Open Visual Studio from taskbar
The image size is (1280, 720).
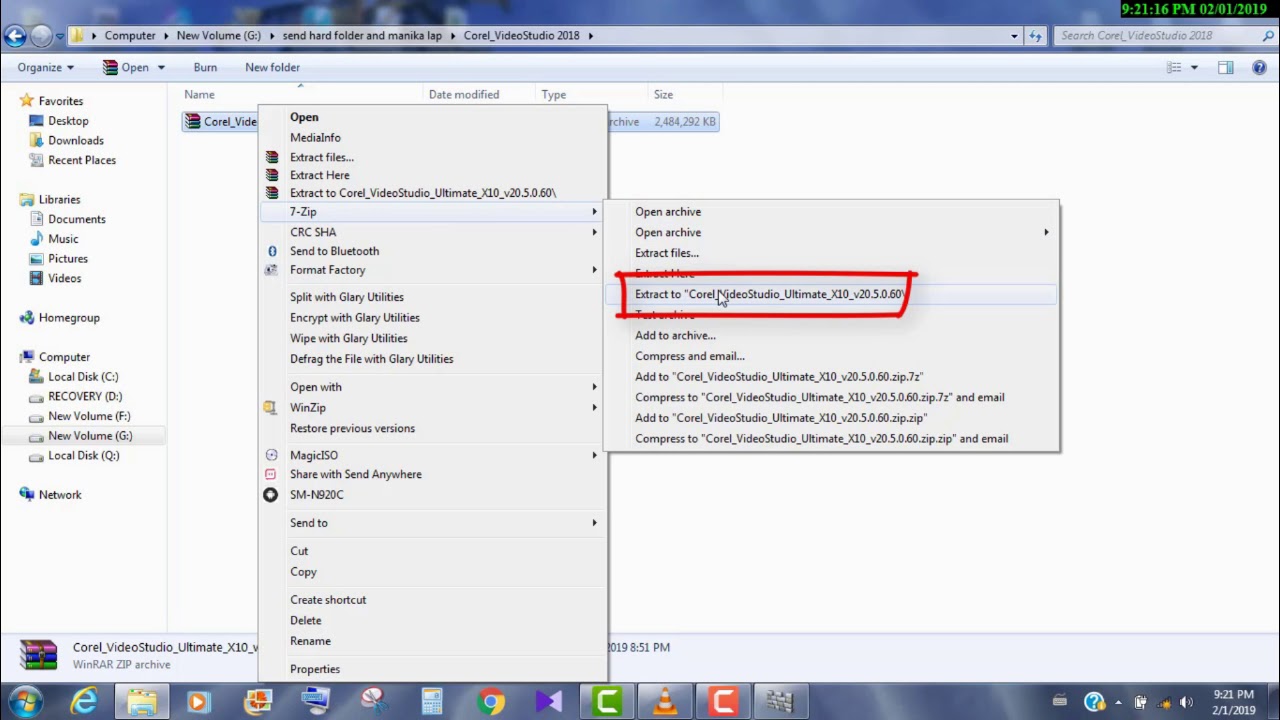tap(548, 702)
